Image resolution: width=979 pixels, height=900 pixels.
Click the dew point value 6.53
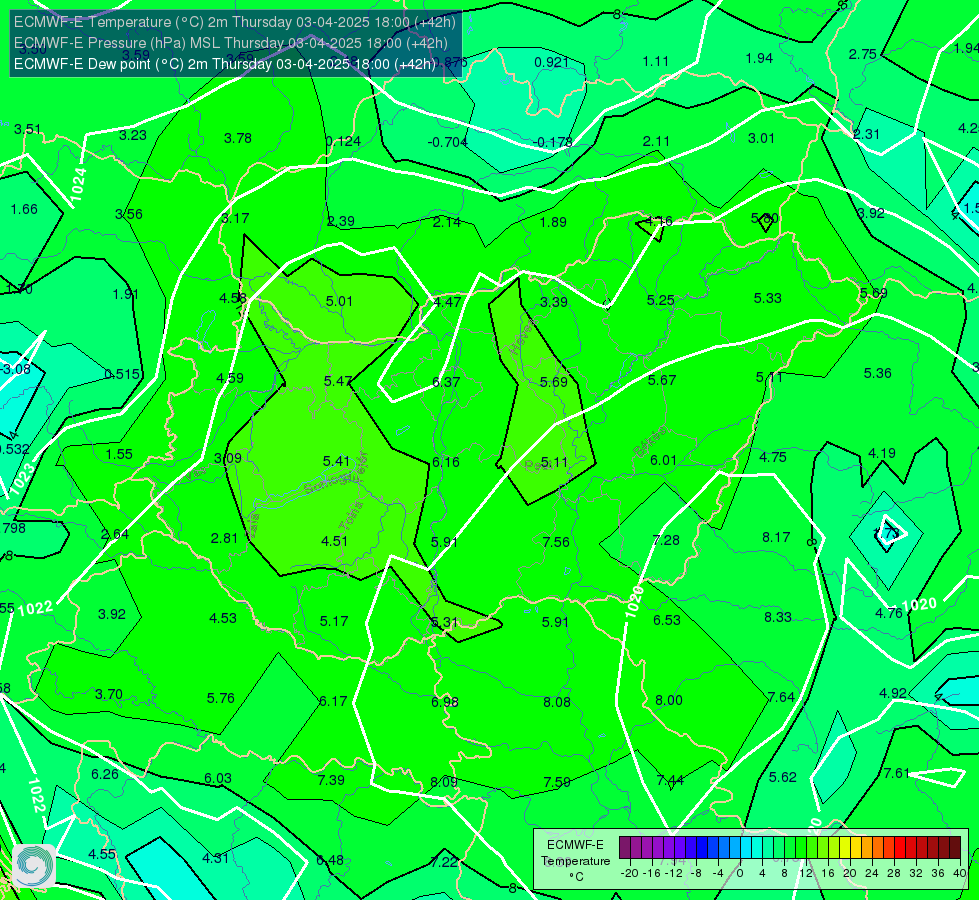pos(667,620)
